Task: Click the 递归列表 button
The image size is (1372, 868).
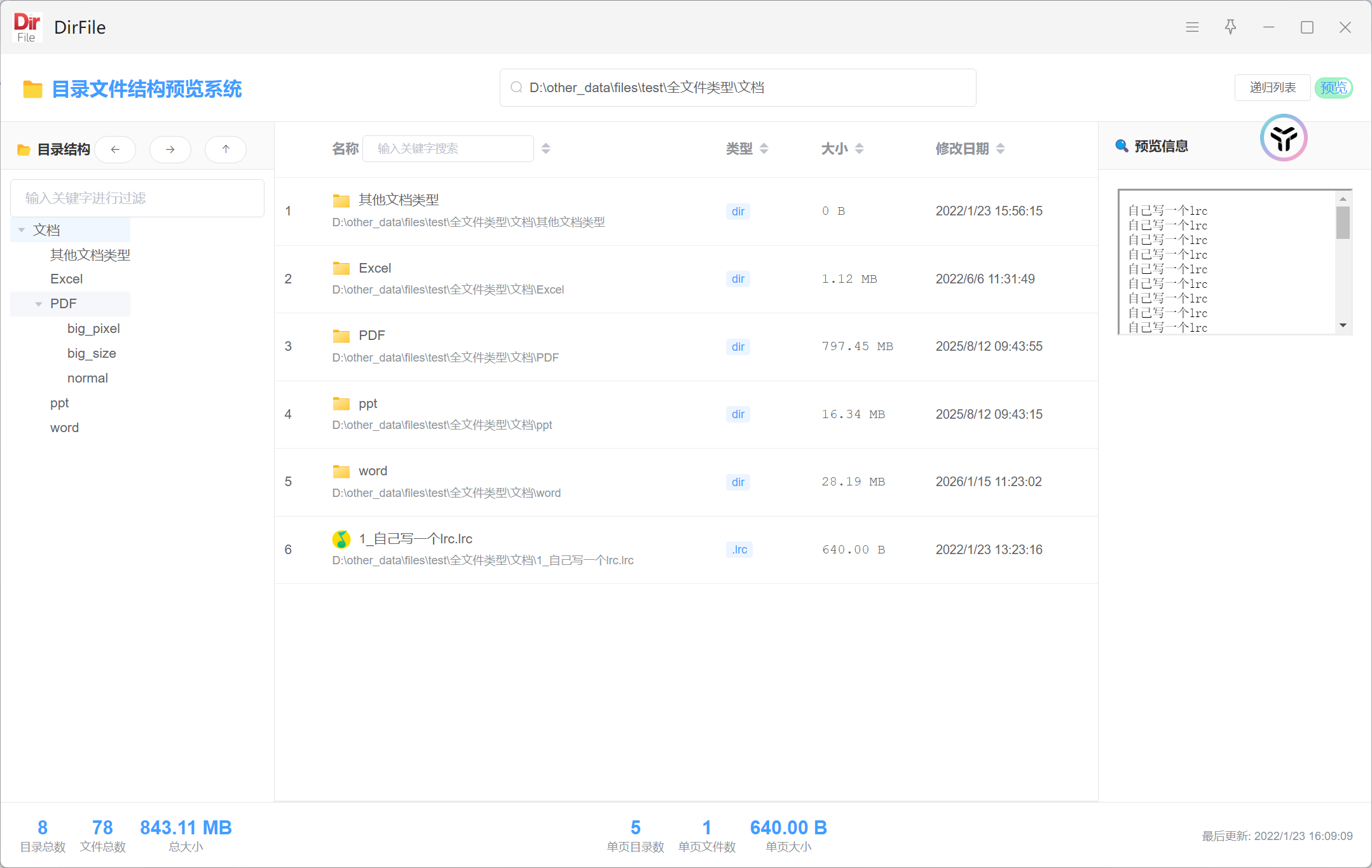Action: pyautogui.click(x=1272, y=88)
